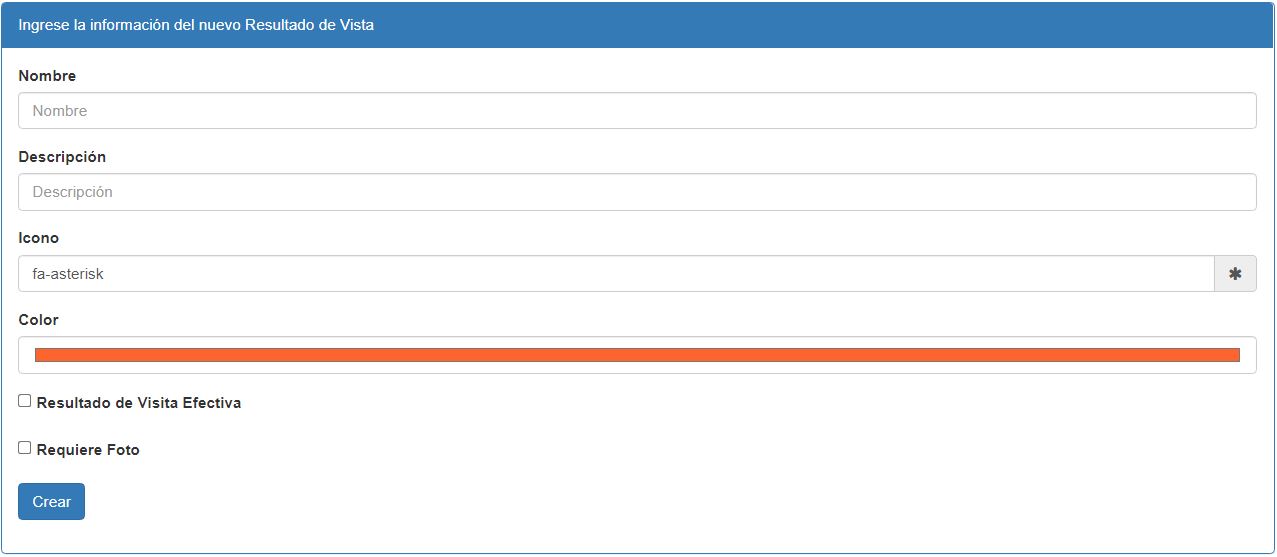Image resolution: width=1277 pixels, height=557 pixels.
Task: Click the panel heading title text
Action: 196,25
